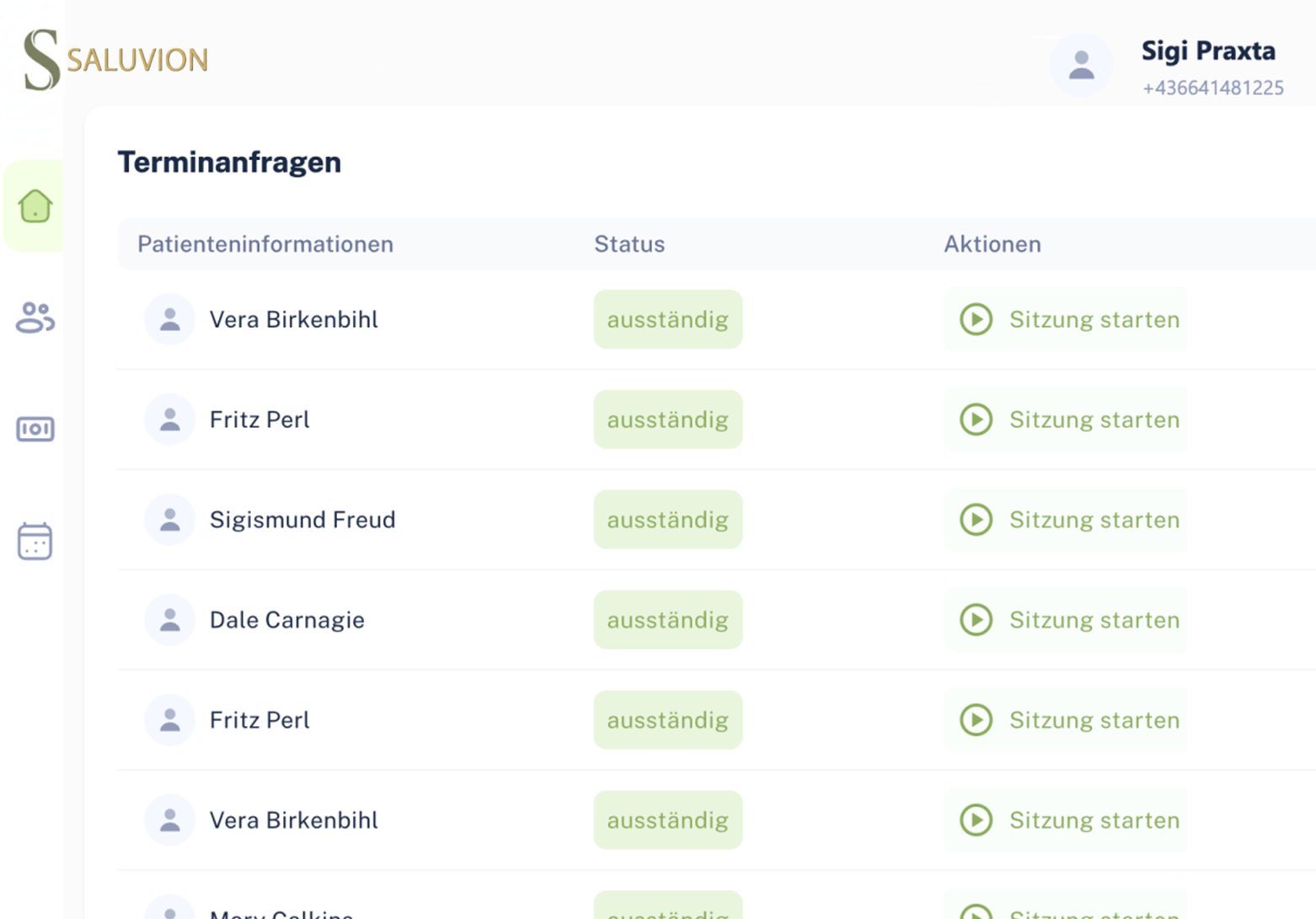Click Sitzung starten text in second Fritz Perl row

pos(1094,720)
